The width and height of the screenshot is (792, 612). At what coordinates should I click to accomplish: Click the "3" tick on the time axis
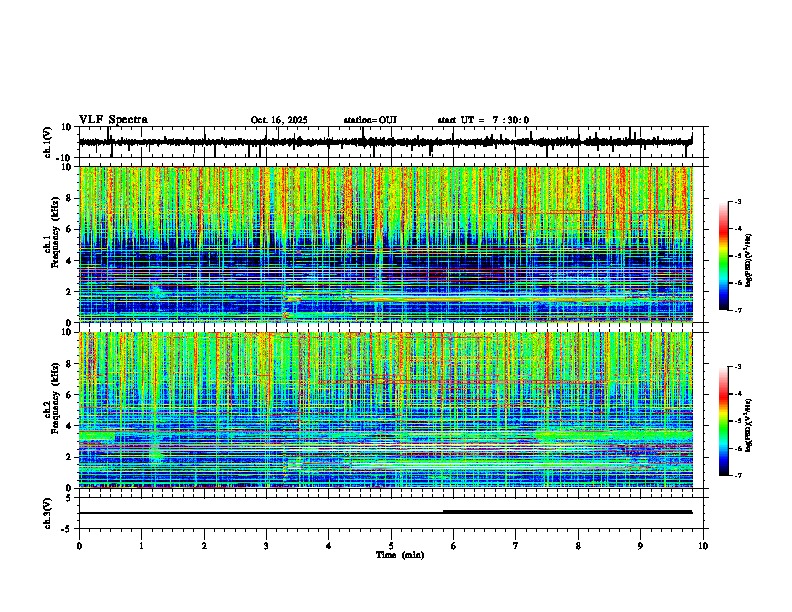click(x=266, y=546)
